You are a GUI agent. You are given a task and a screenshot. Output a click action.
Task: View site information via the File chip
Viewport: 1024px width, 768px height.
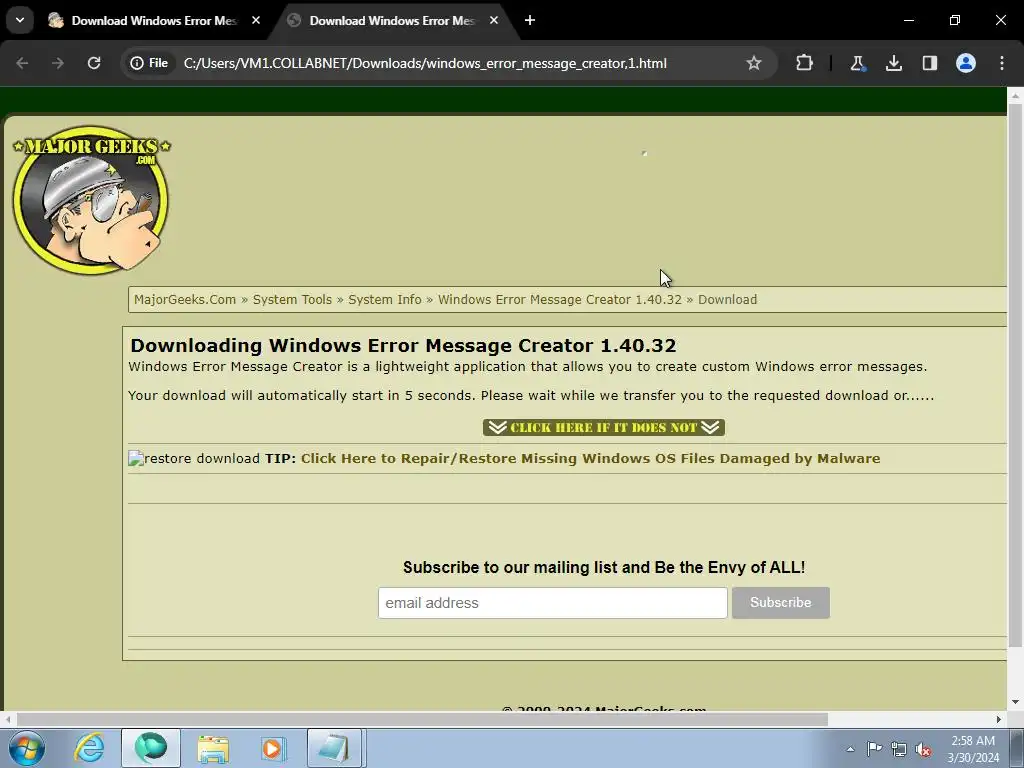[150, 63]
